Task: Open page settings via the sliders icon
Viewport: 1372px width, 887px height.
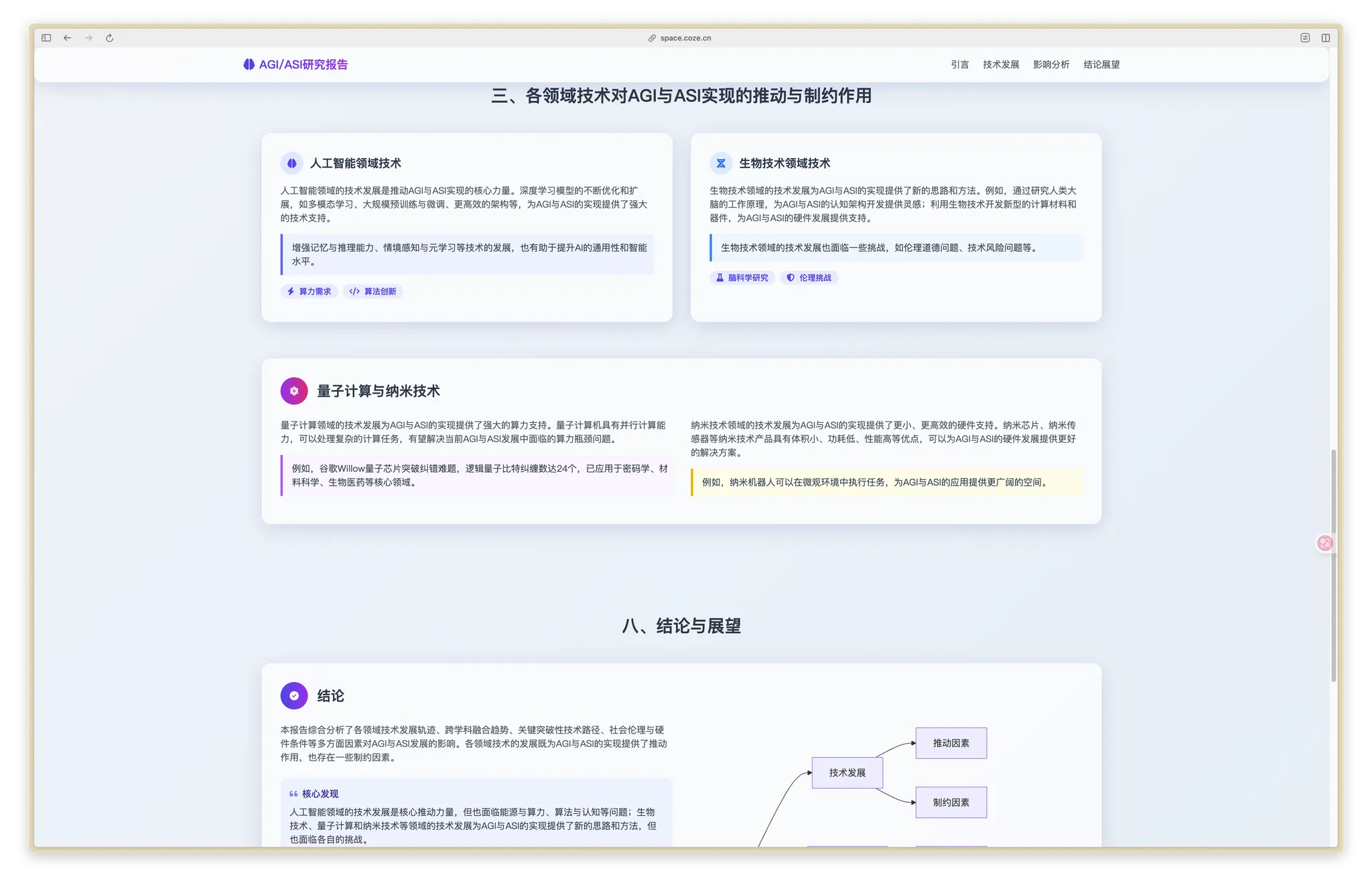Action: point(1305,38)
